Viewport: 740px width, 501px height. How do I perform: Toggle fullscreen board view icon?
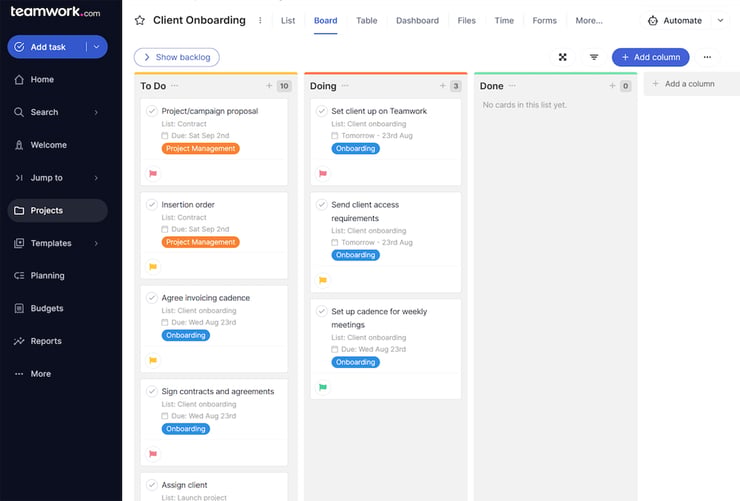point(563,57)
